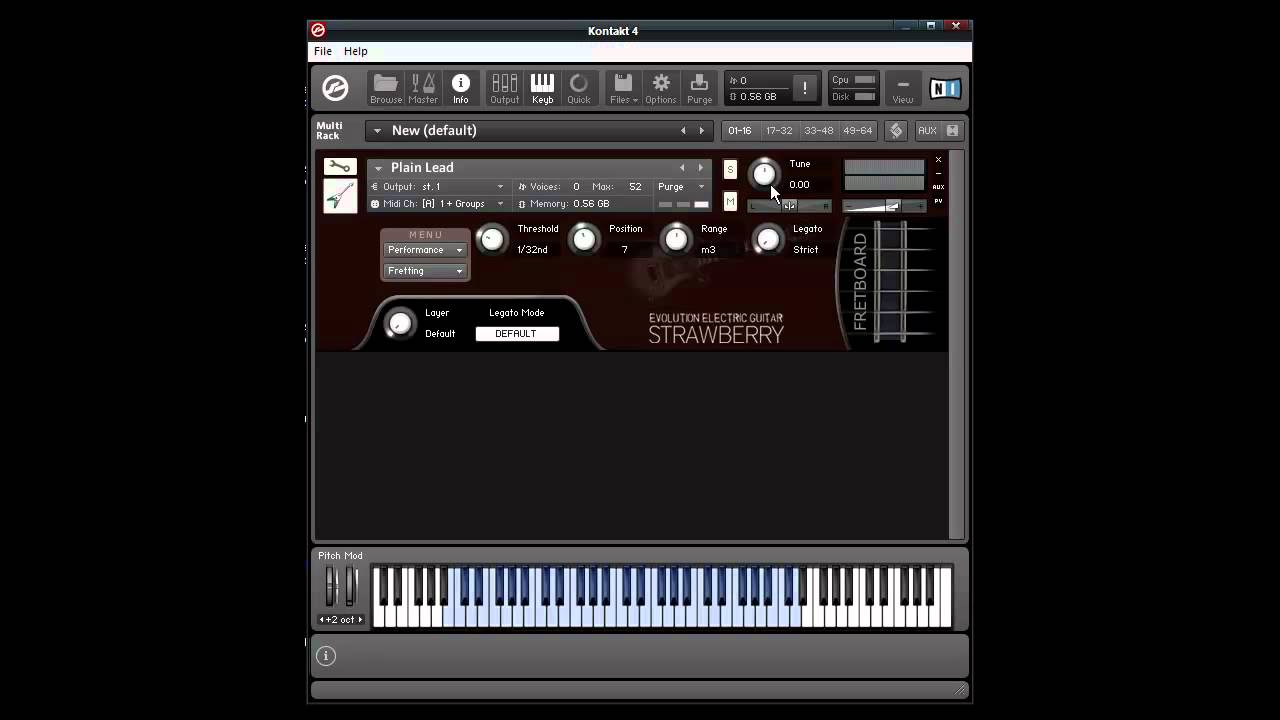Click the instrument volume slider
The image size is (1280, 720).
click(x=884, y=206)
